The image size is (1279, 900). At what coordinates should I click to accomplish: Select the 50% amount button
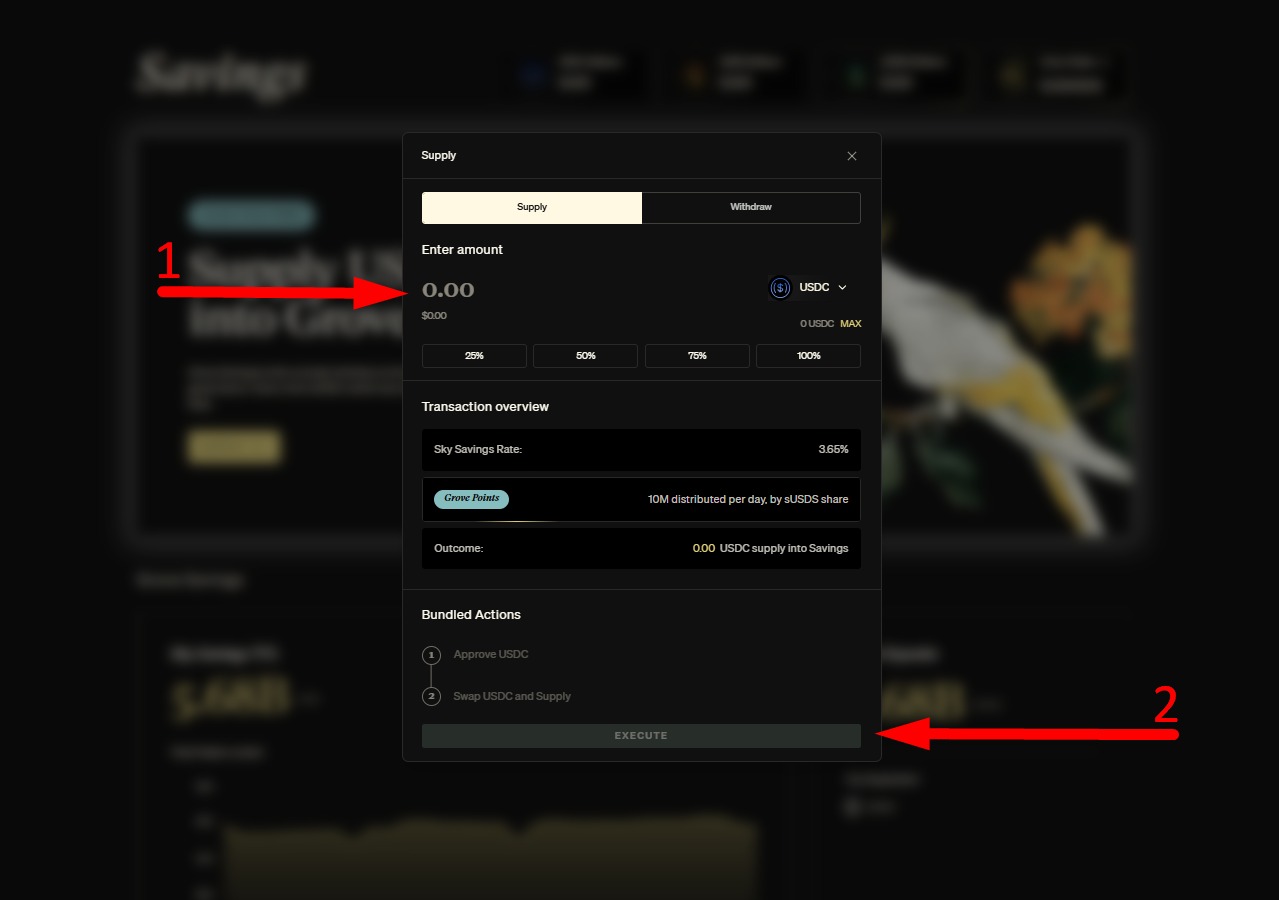click(586, 356)
